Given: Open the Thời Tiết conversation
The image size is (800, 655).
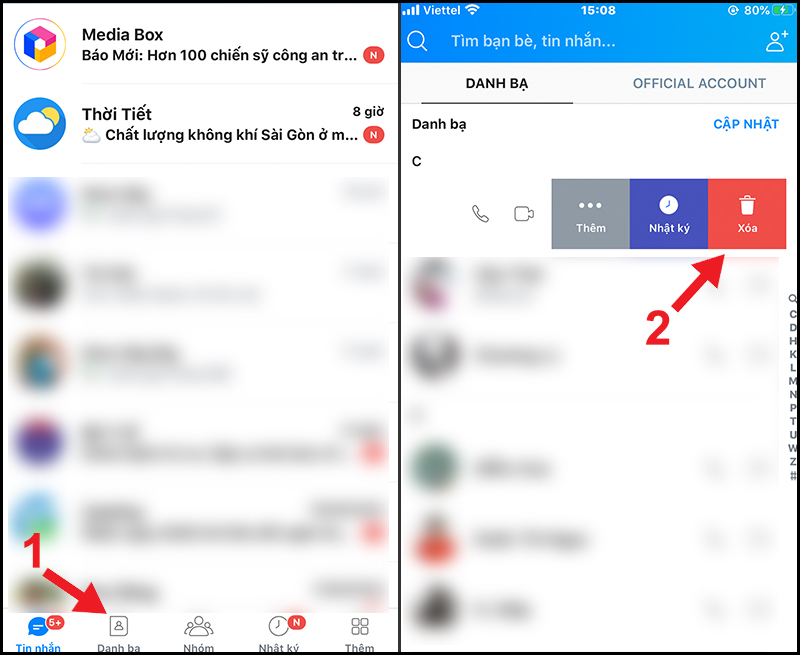Looking at the screenshot, I should [200, 124].
